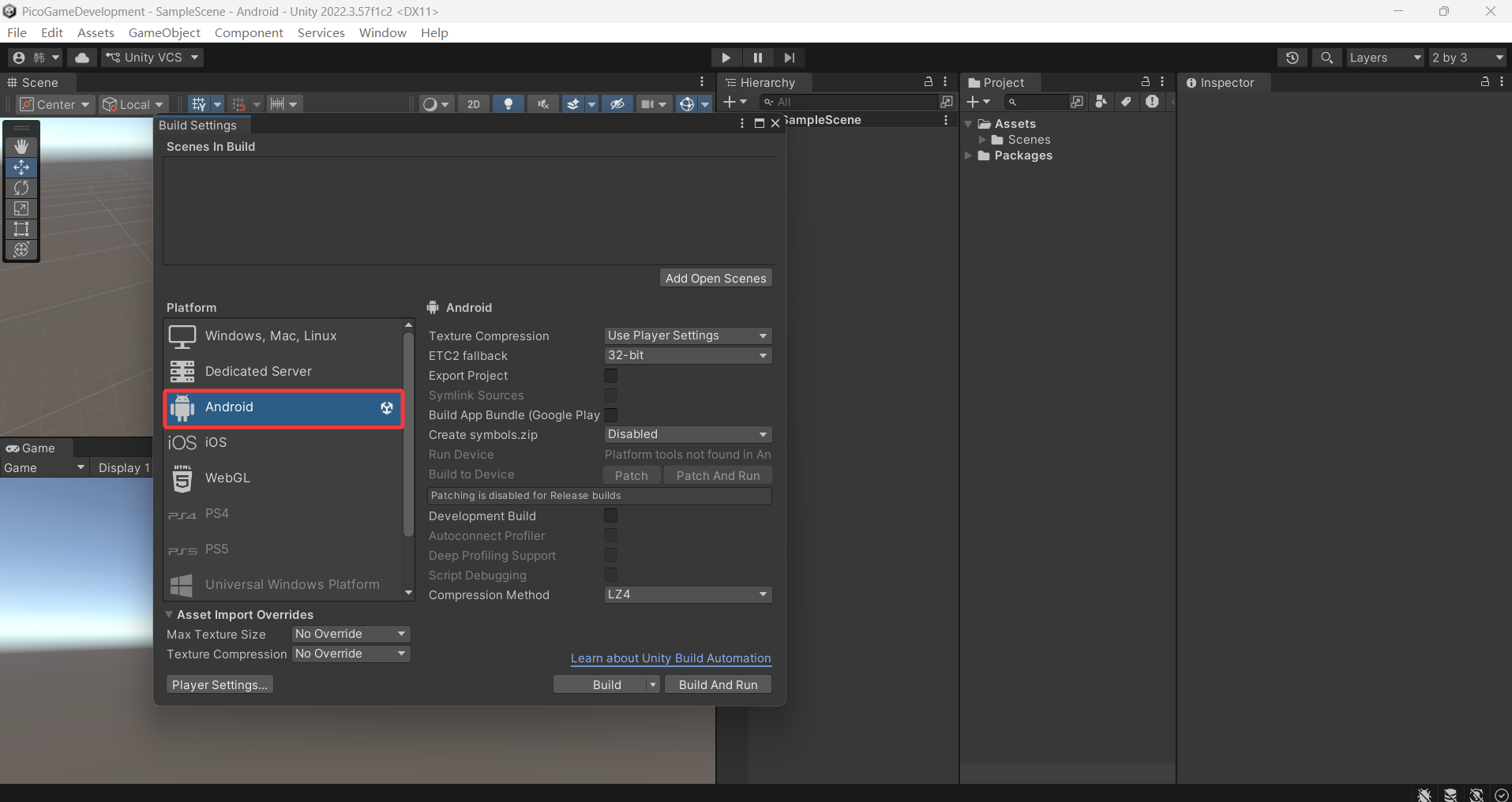Screen dimensions: 1512x802
Task: Select Windows, Mac, Linux platform
Action: 284,335
